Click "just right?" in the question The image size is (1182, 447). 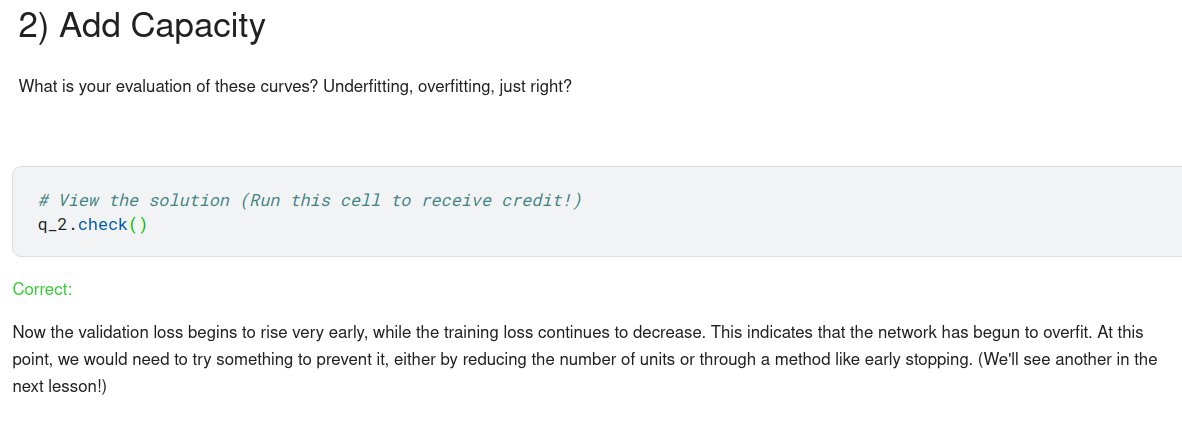click(x=536, y=86)
